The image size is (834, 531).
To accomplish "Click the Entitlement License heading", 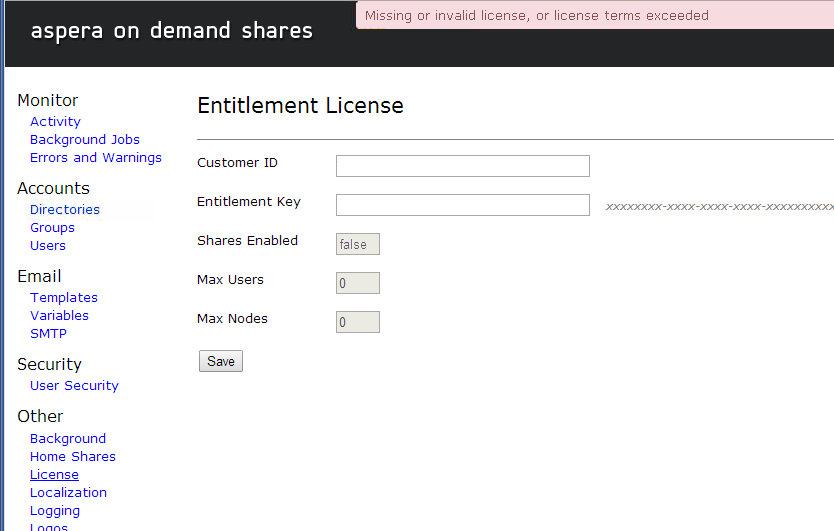I will tap(301, 105).
